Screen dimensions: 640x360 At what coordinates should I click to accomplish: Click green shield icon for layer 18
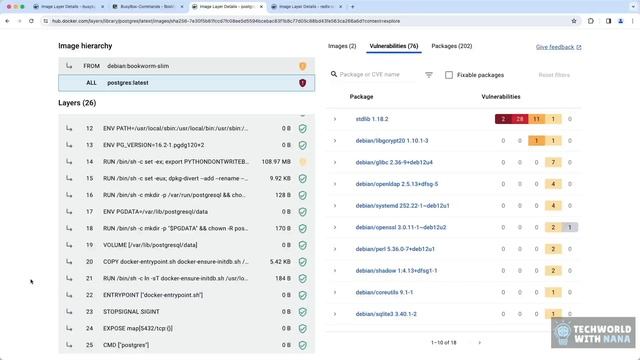click(x=302, y=229)
